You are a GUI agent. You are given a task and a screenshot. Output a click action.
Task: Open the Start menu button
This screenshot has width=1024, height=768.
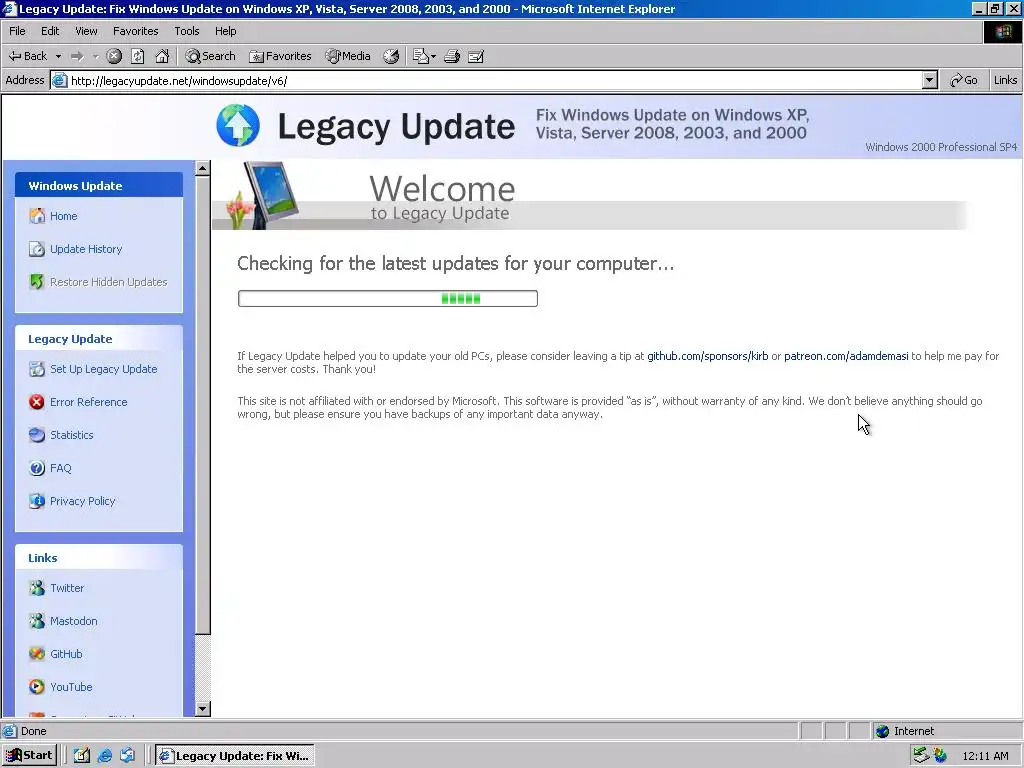29,755
